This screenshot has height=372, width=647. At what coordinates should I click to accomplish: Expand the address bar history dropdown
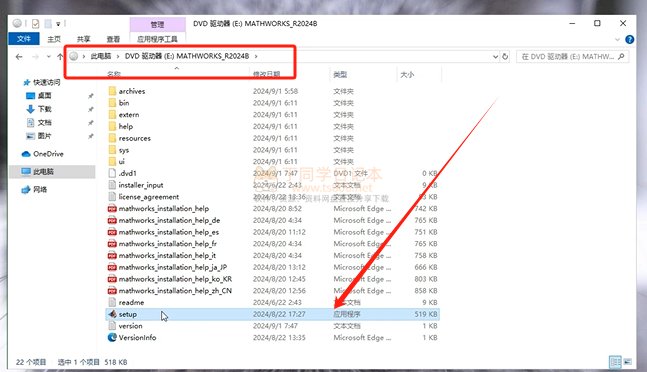pyautogui.click(x=496, y=57)
